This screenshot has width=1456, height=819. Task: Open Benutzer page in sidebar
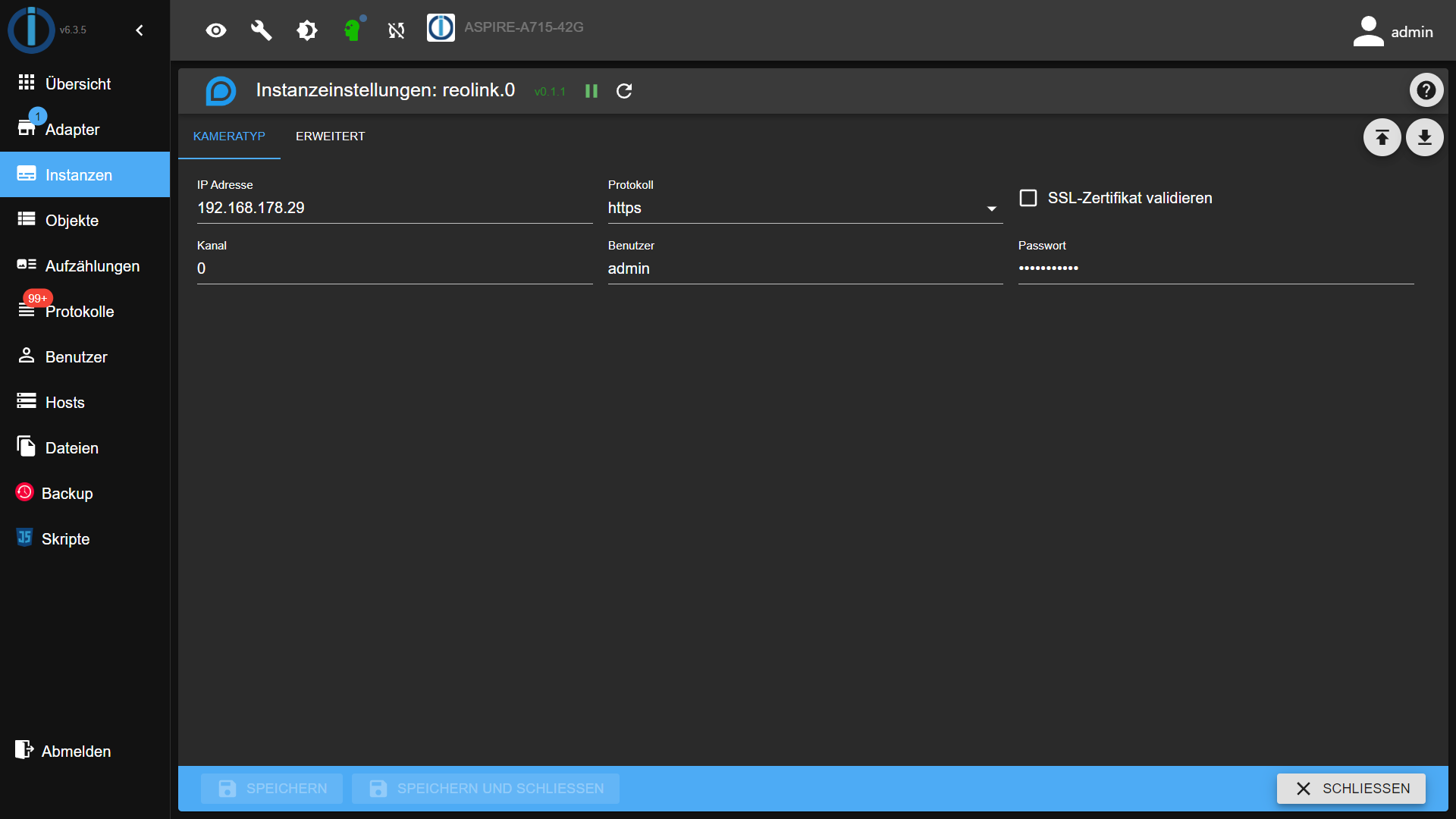tap(85, 356)
